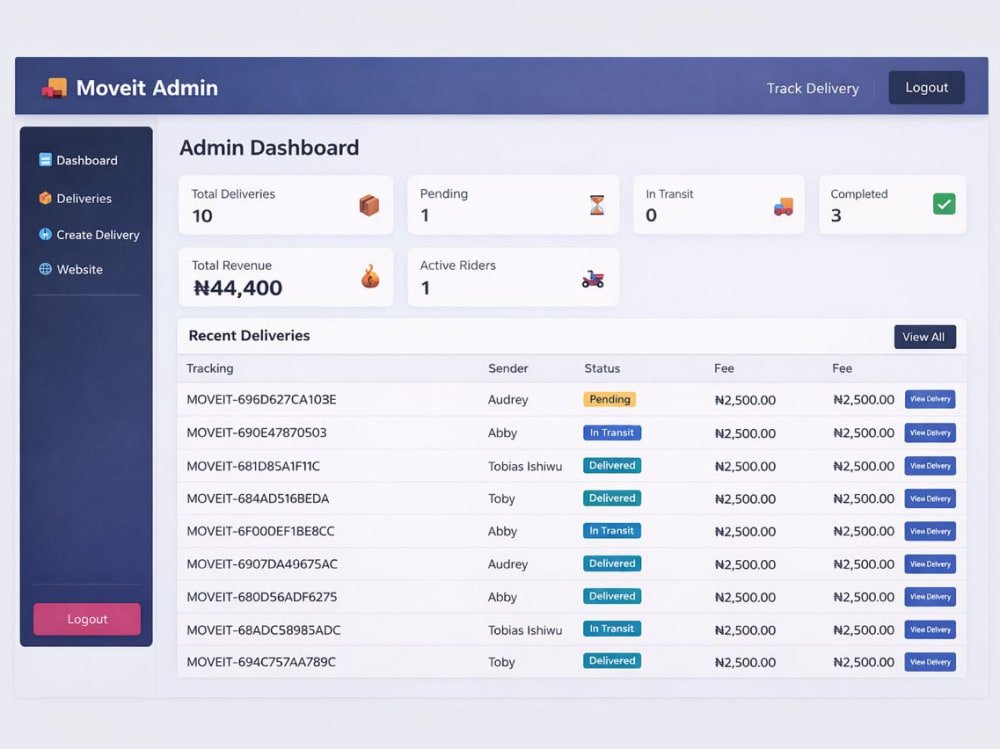Screen dimensions: 1000x749
Task: Click Delivered badge for MOVEIT-6907DA49675AC
Action: point(612,563)
